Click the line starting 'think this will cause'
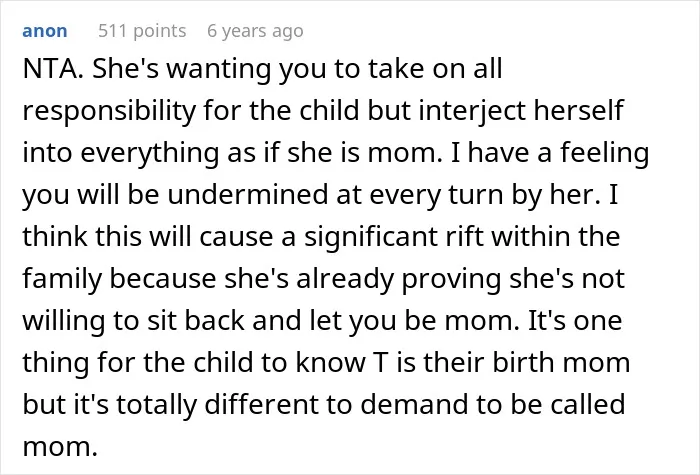700x475 pixels. click(321, 236)
